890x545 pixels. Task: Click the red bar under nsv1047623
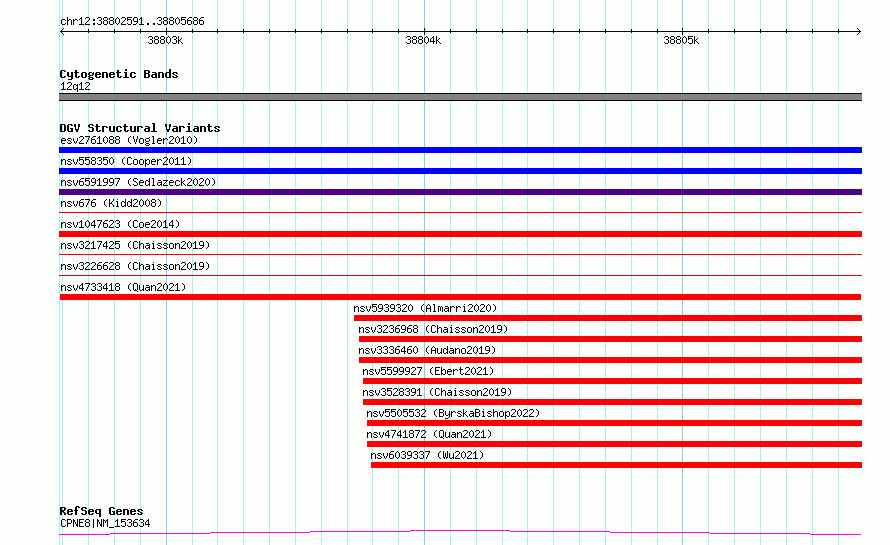pos(460,234)
